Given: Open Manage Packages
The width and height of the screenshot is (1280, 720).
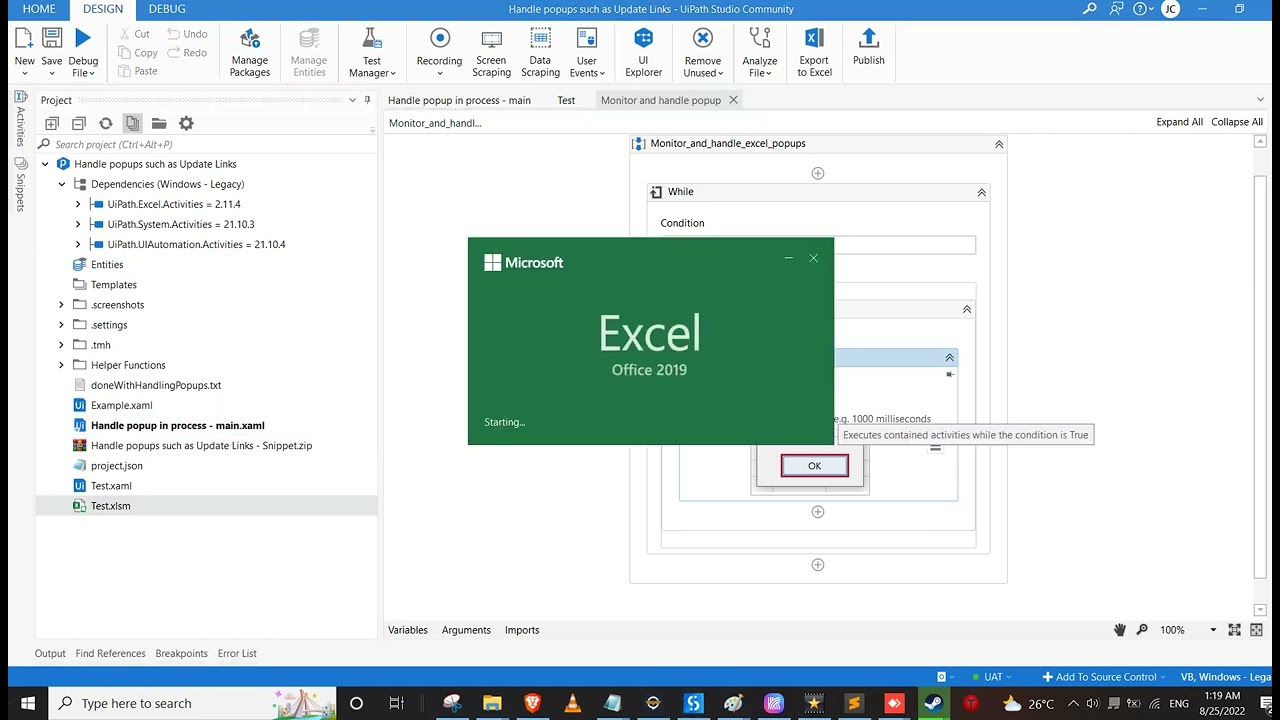Looking at the screenshot, I should pos(250,52).
